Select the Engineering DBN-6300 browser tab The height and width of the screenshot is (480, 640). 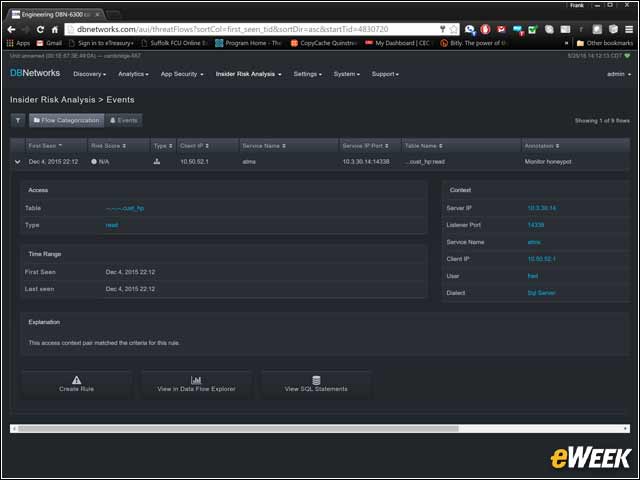[x=56, y=15]
